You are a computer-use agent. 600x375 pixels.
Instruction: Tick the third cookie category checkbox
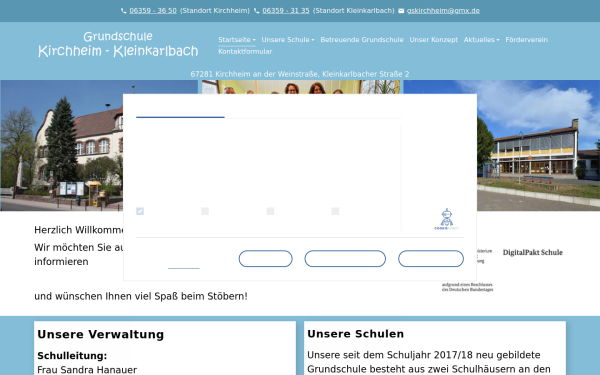[x=270, y=211]
